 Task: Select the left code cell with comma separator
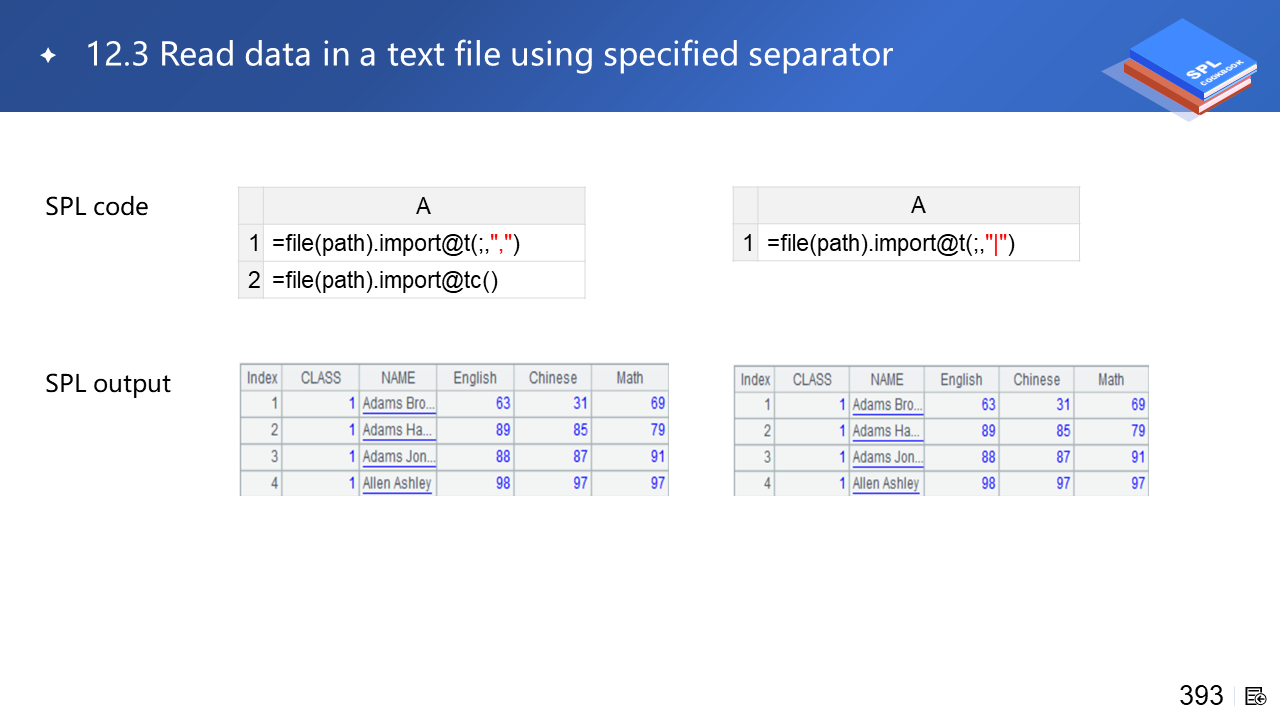tap(424, 243)
